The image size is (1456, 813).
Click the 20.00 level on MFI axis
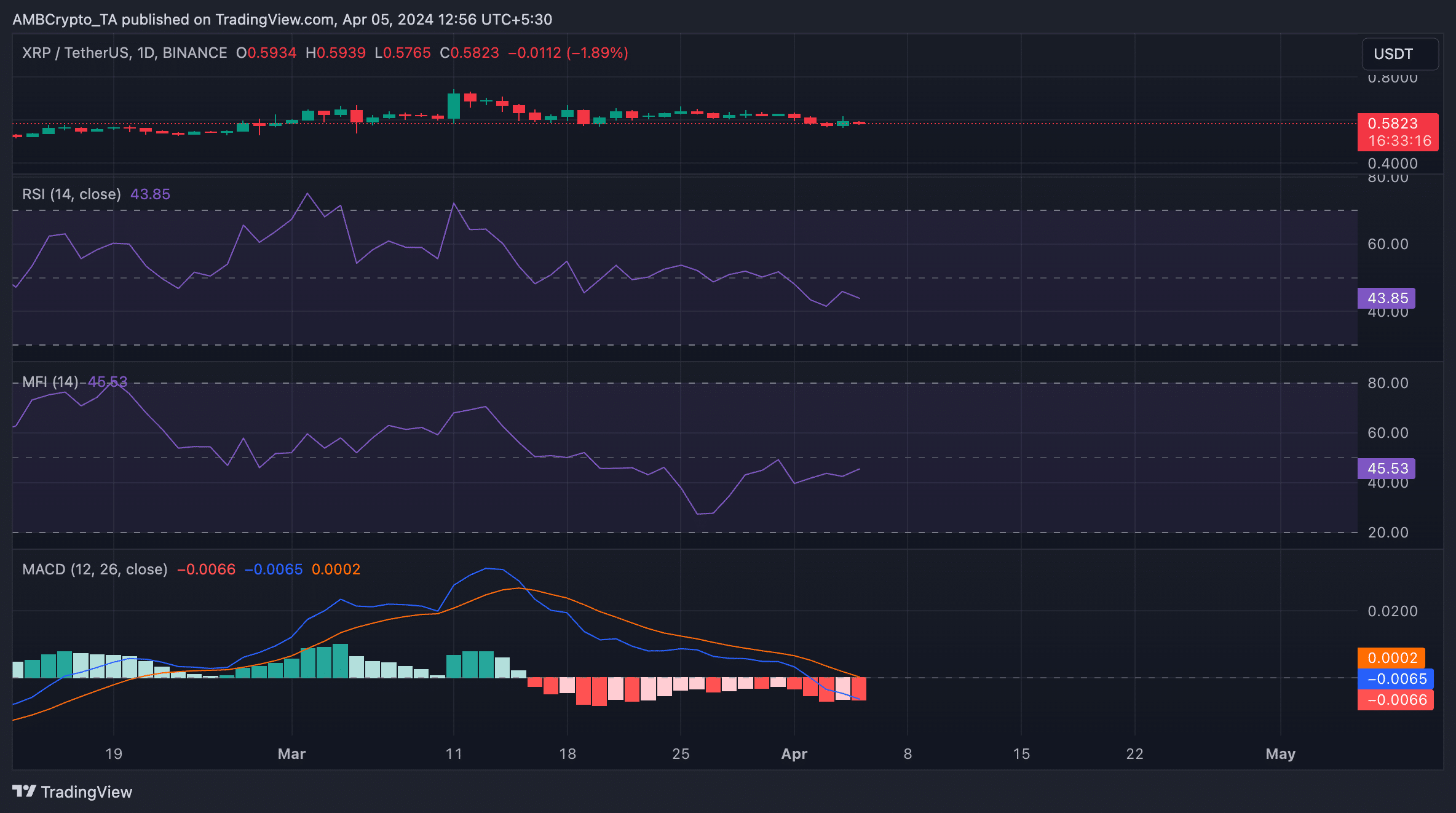click(1388, 533)
